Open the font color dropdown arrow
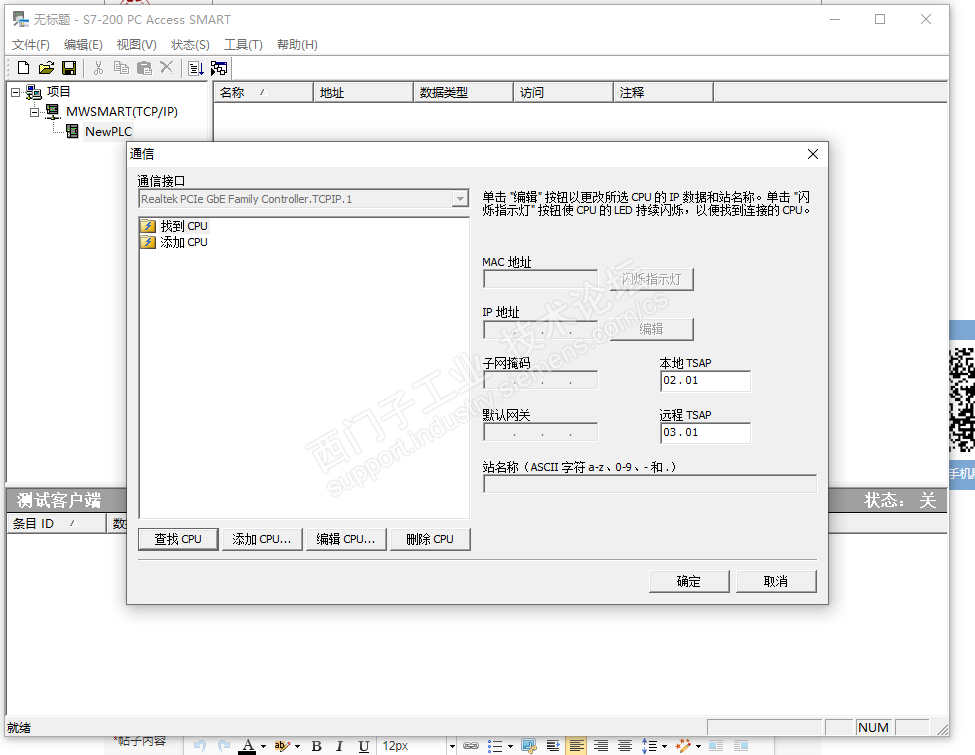The image size is (975, 755). point(264,746)
